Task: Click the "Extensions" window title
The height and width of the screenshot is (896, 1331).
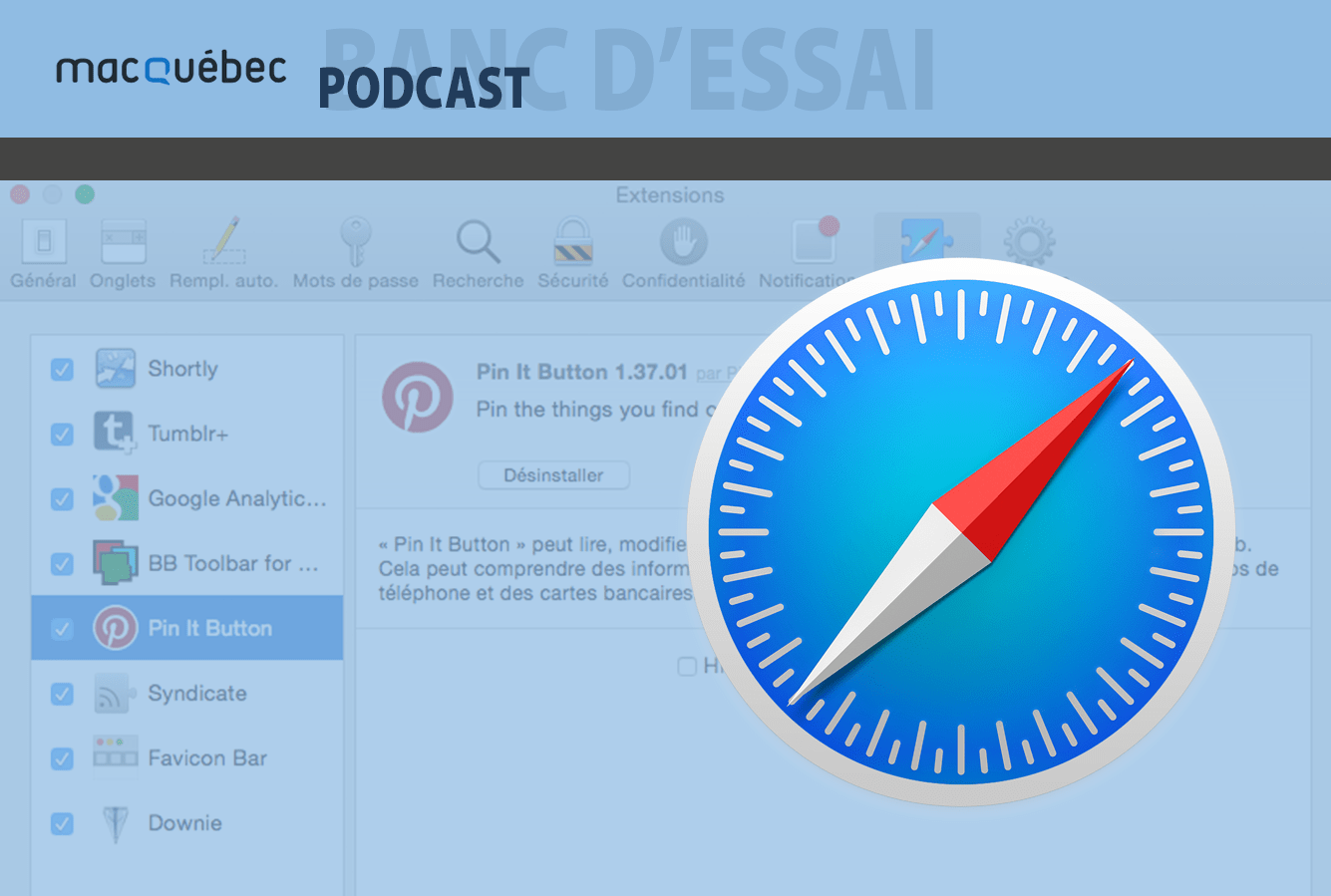Action: (x=670, y=195)
